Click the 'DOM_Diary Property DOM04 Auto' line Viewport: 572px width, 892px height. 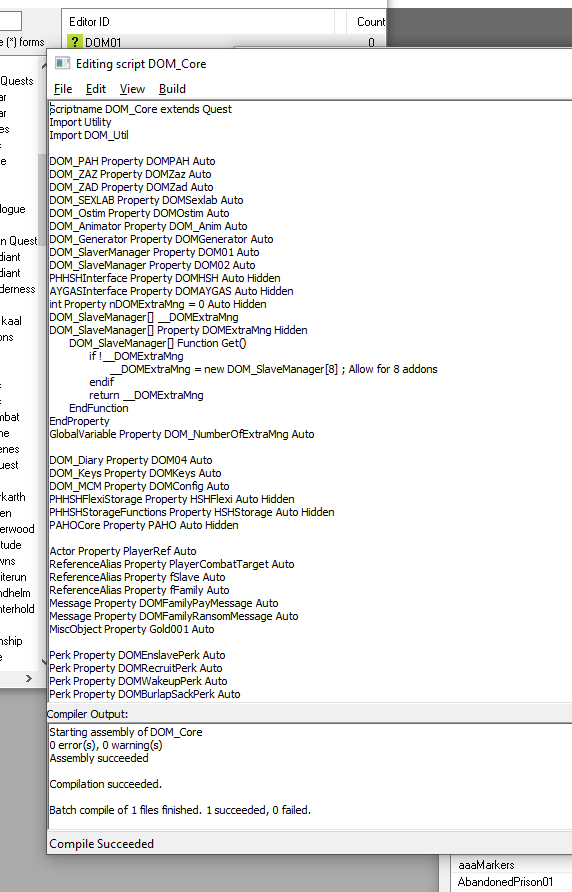coord(131,460)
